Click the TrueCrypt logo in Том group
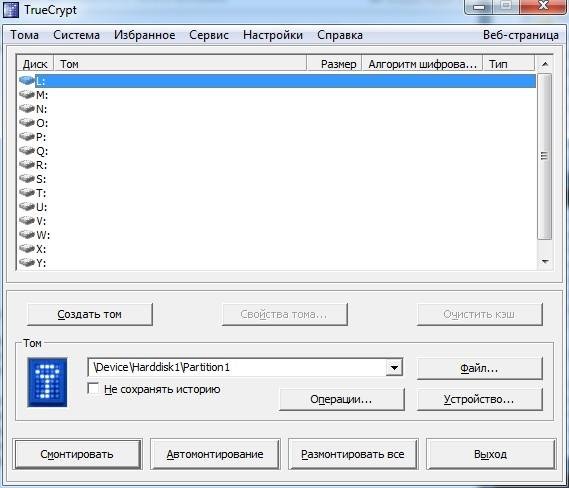569x488 pixels. (47, 382)
